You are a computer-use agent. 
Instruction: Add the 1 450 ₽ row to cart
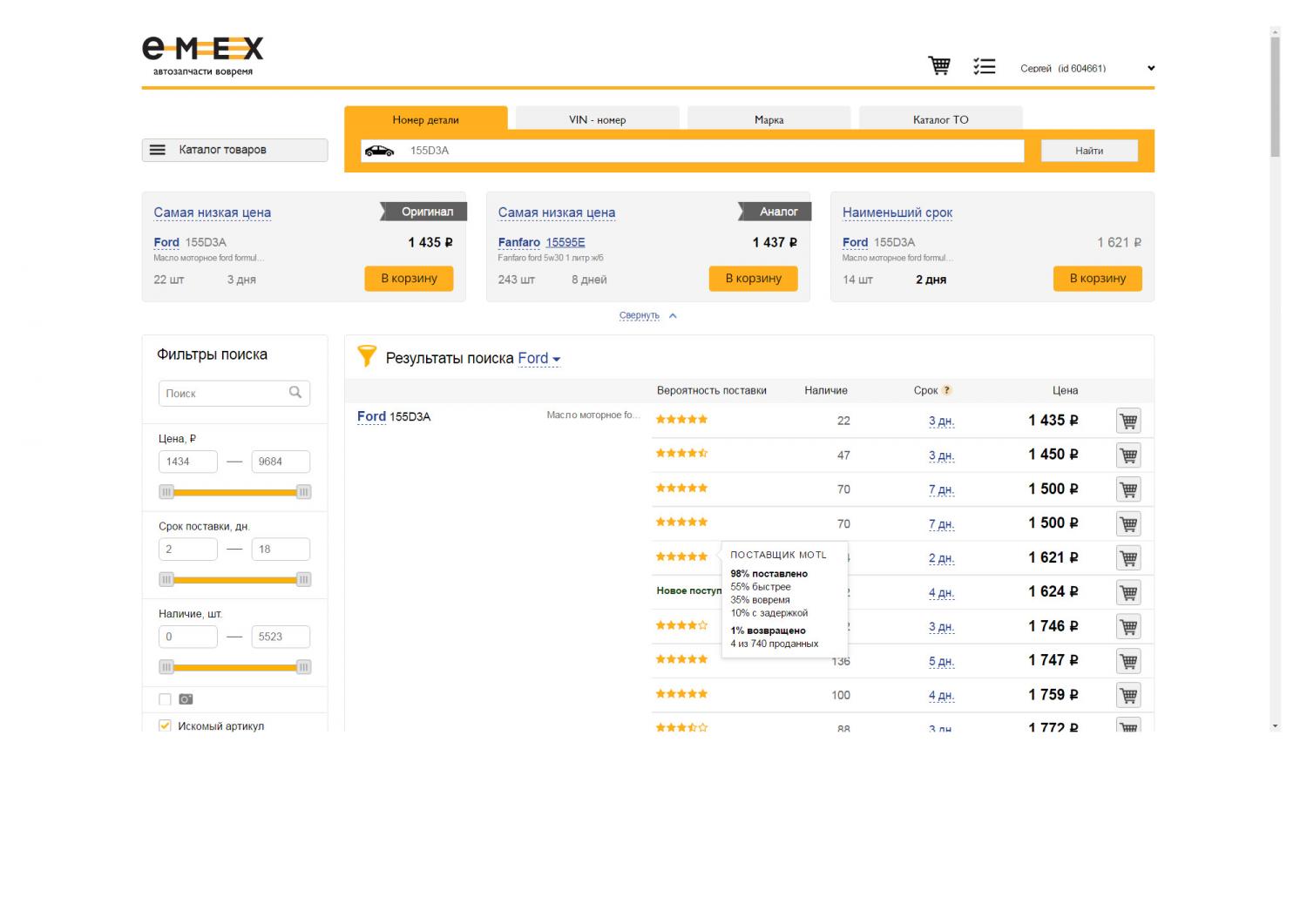(1128, 455)
